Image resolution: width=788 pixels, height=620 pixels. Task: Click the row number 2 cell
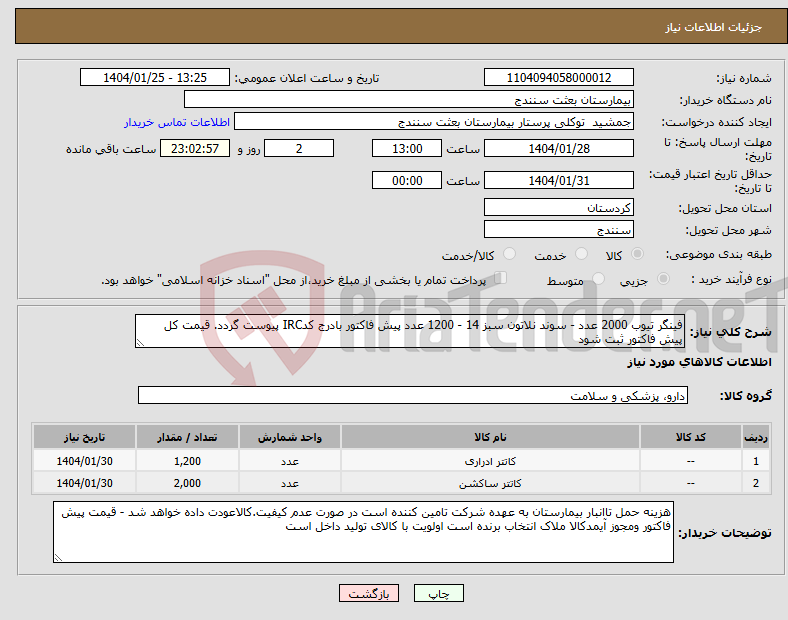tap(755, 483)
